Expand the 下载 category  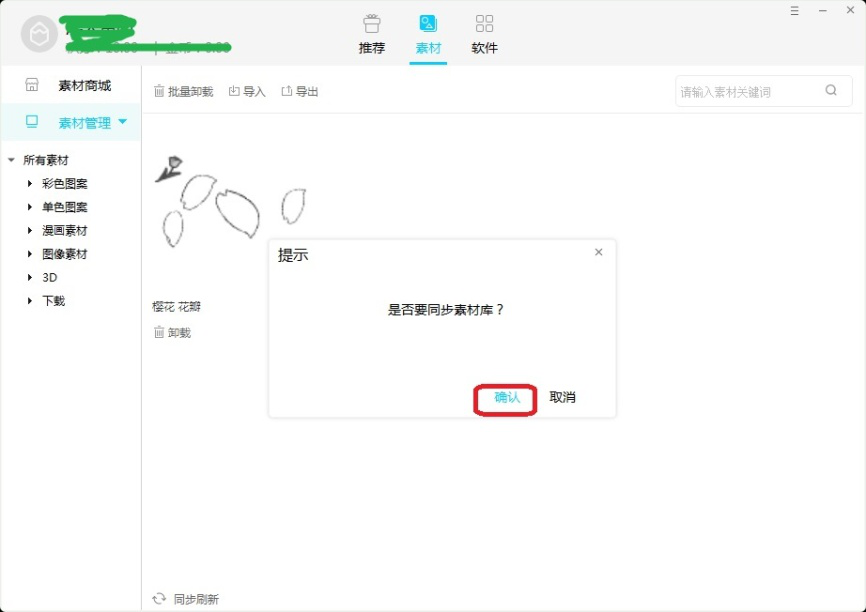click(x=30, y=301)
